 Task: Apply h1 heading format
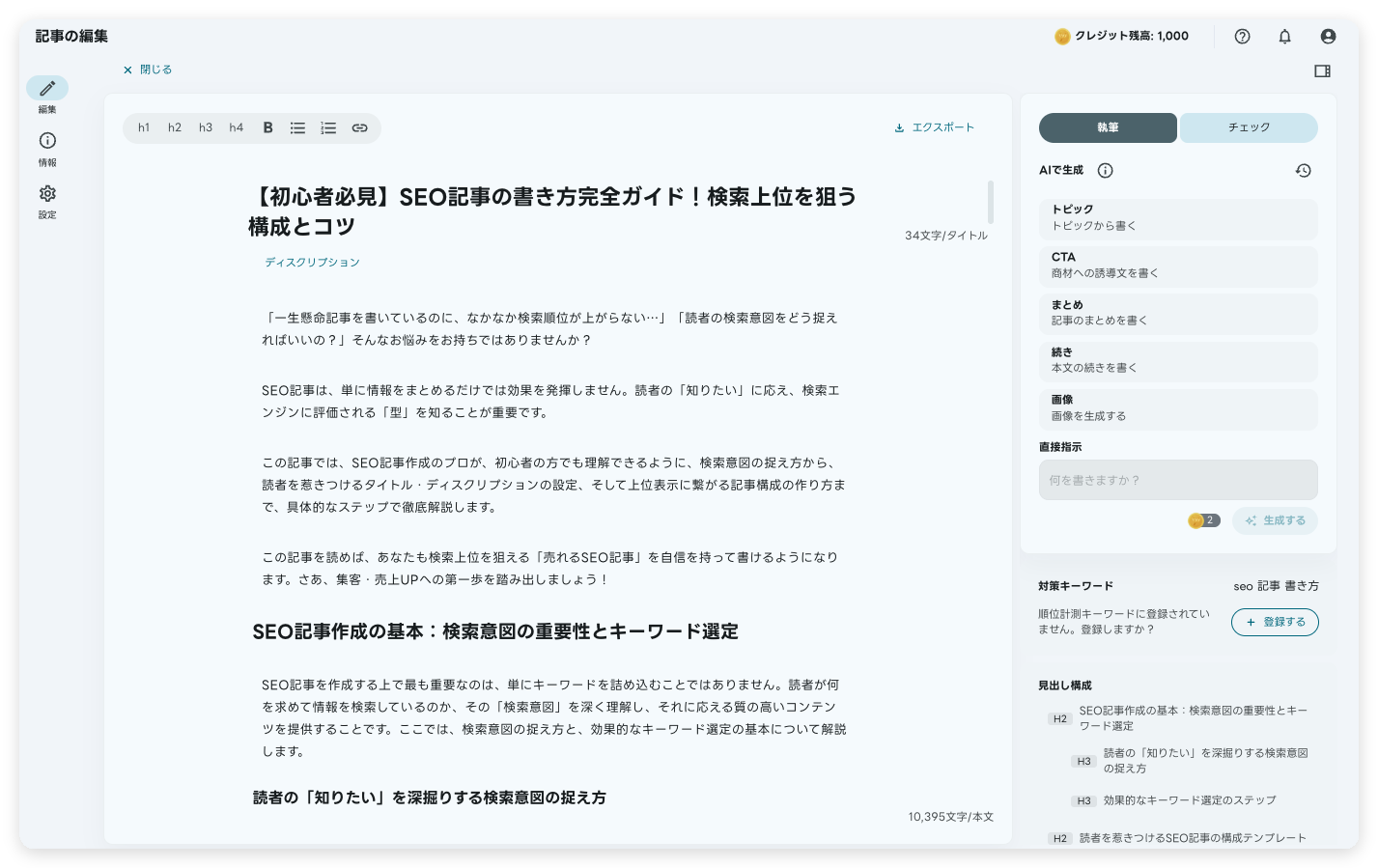[x=144, y=127]
